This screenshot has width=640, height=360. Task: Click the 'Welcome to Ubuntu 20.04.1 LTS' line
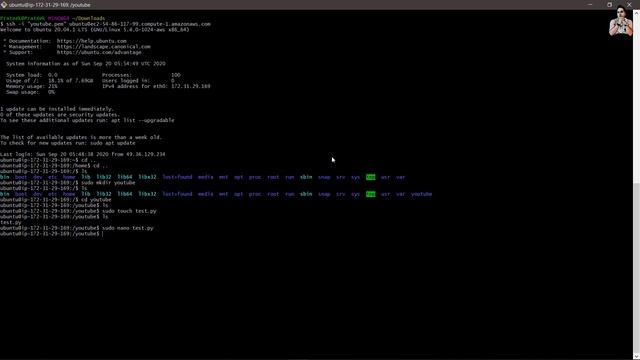tap(95, 30)
